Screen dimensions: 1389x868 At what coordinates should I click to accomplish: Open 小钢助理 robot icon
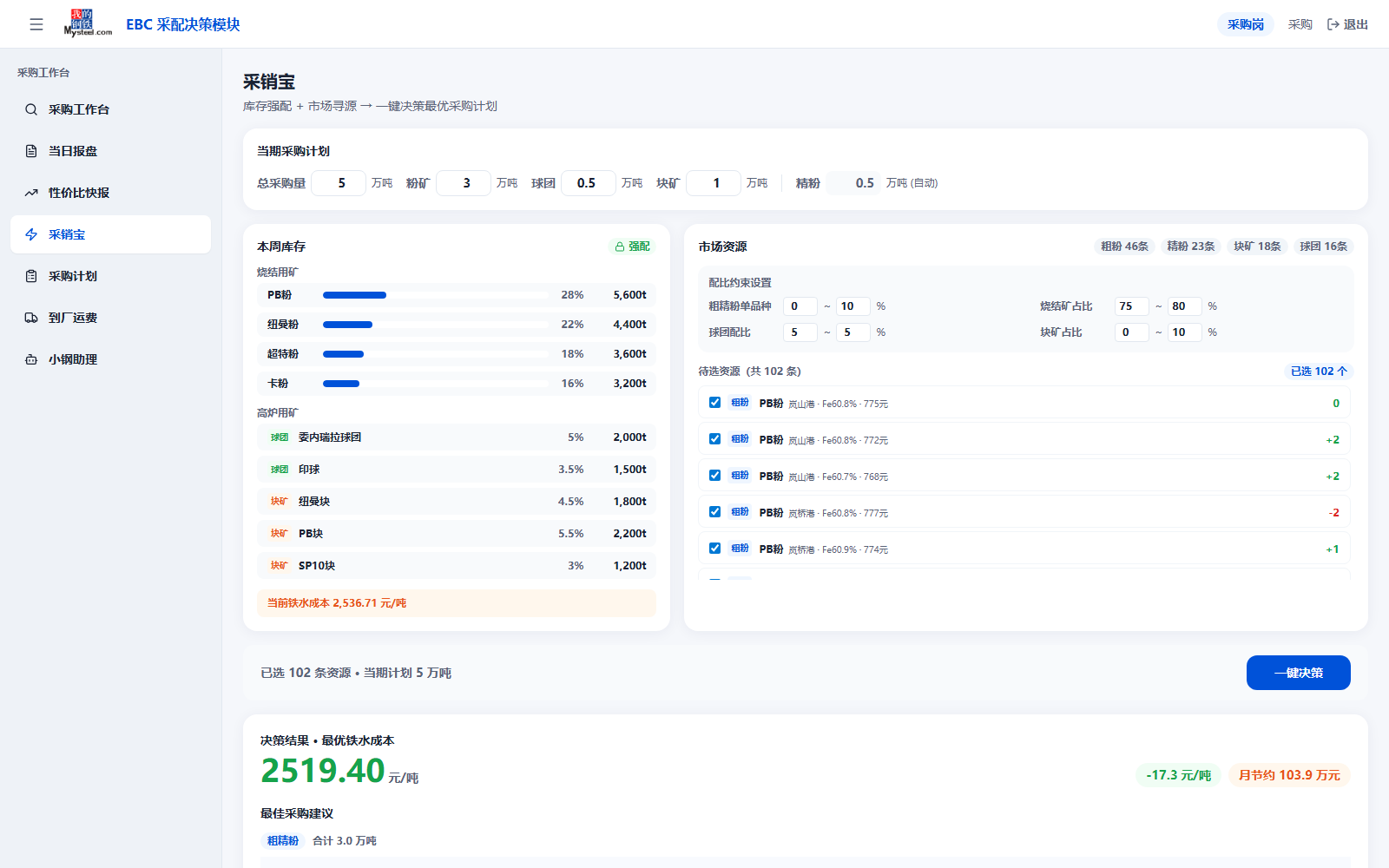coord(31,359)
